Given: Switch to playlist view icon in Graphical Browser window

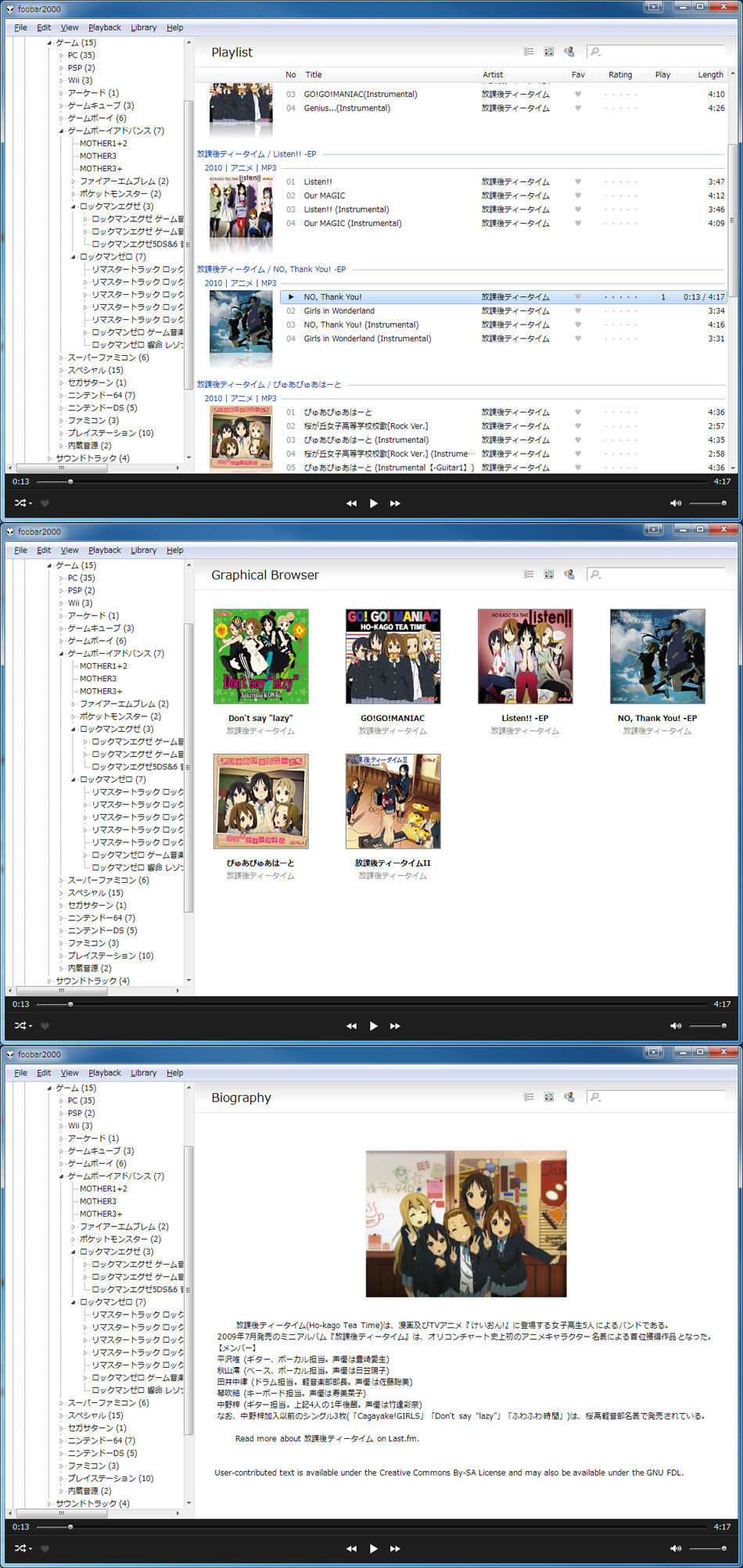Looking at the screenshot, I should click(529, 574).
